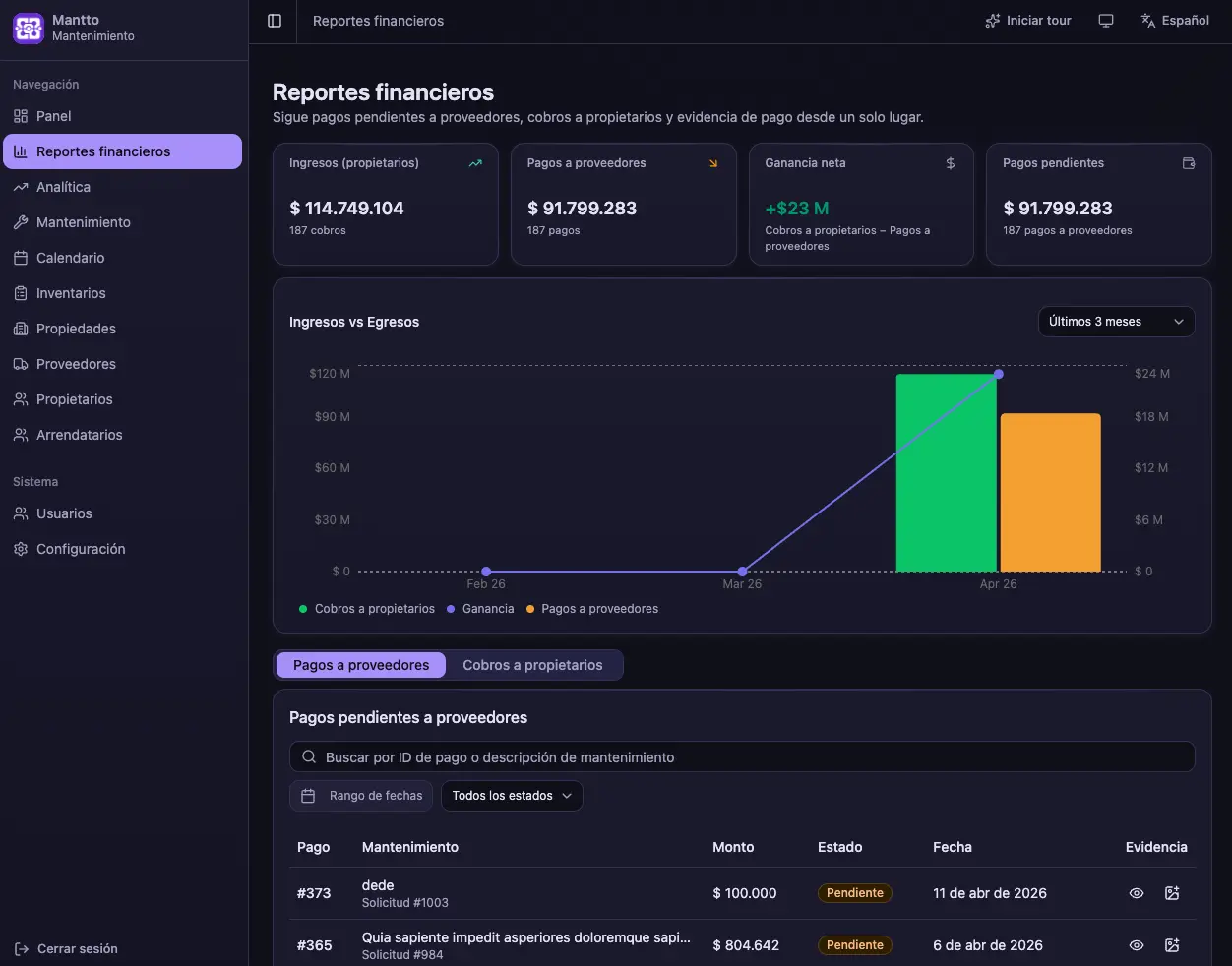
Task: Toggle the sidebar collapse icon
Action: [x=275, y=21]
